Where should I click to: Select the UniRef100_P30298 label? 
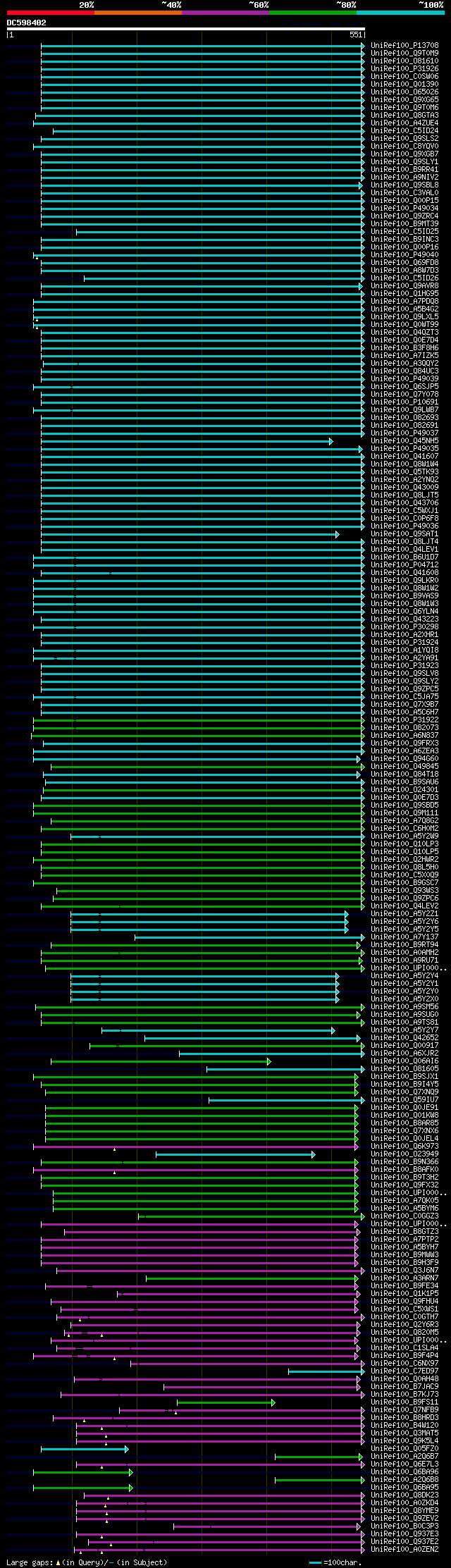point(404,627)
